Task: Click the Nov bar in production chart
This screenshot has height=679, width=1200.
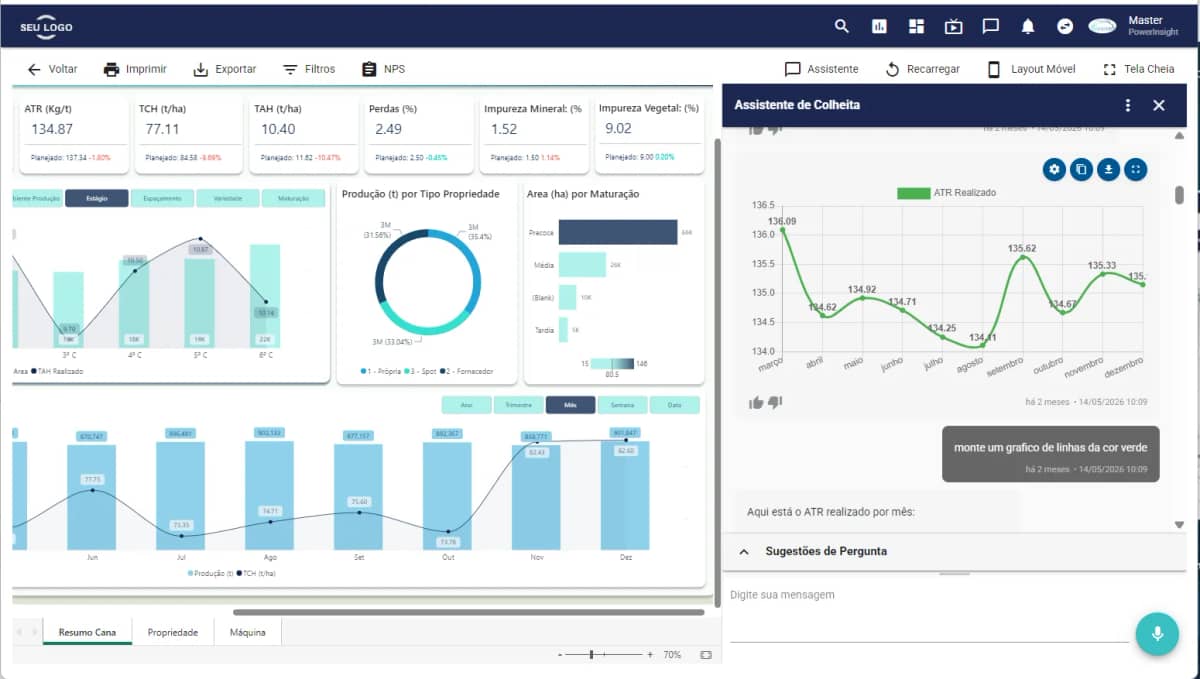Action: [x=537, y=496]
